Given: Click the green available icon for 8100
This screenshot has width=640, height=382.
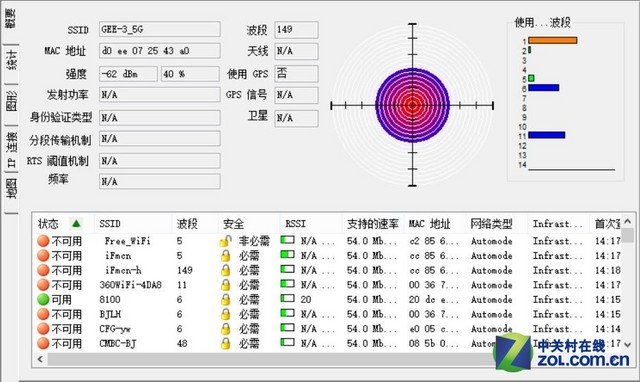Looking at the screenshot, I should point(43,300).
